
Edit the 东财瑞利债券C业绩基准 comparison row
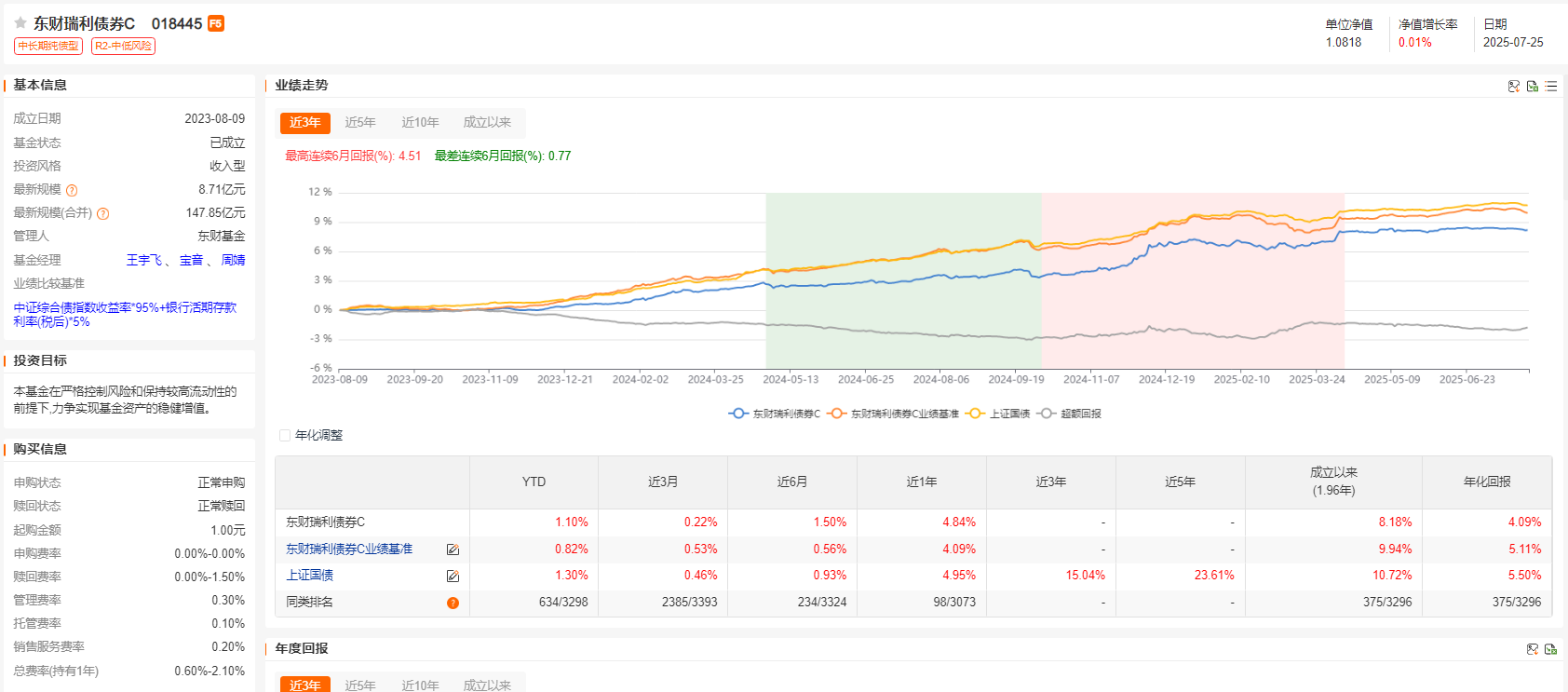click(x=453, y=550)
